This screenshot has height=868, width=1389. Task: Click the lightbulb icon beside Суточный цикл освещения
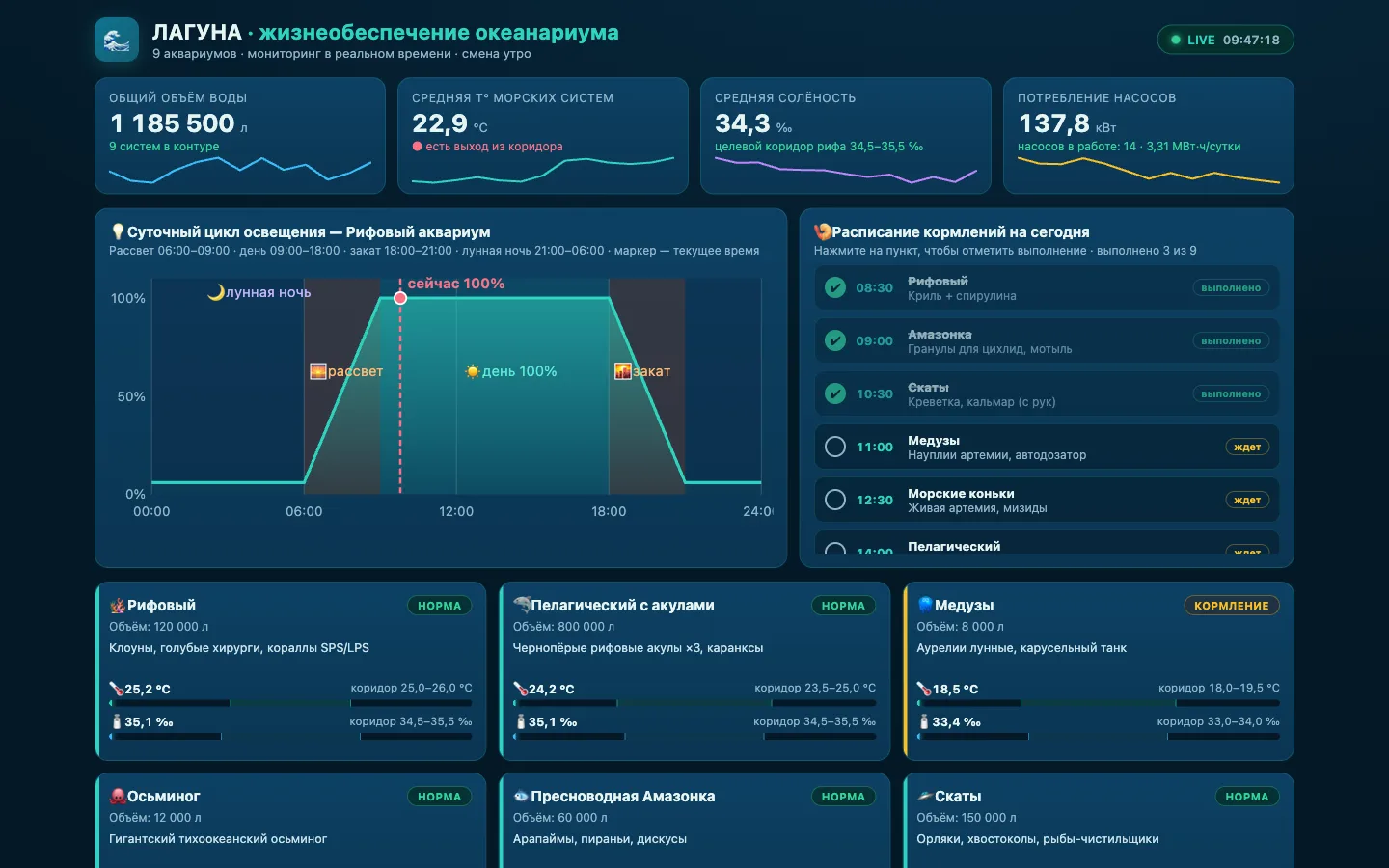click(x=118, y=231)
